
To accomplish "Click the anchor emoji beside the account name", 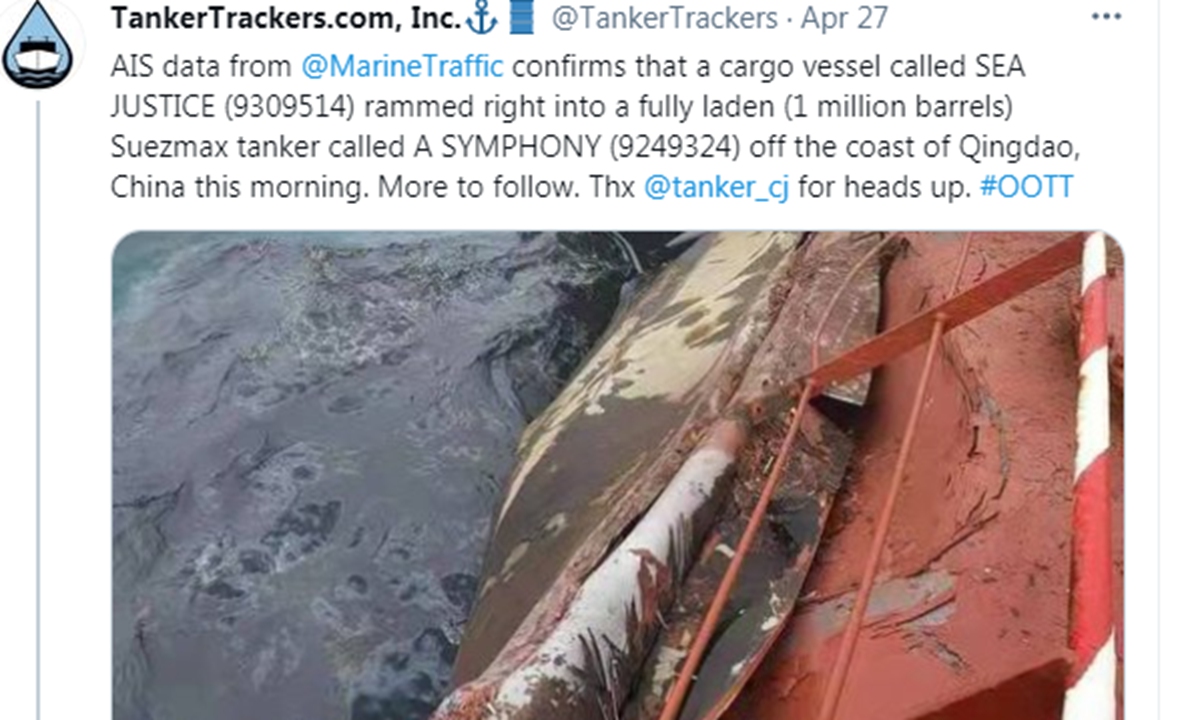I will 482,17.
